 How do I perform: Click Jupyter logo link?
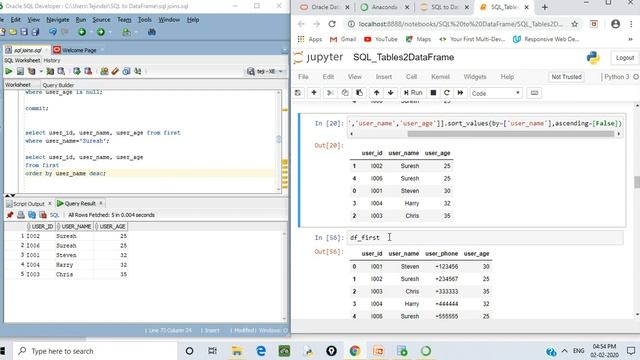(x=318, y=58)
